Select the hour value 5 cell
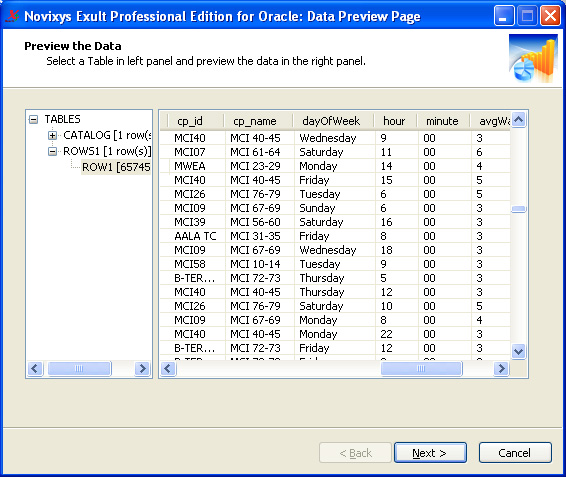566x477 pixels. coord(397,278)
